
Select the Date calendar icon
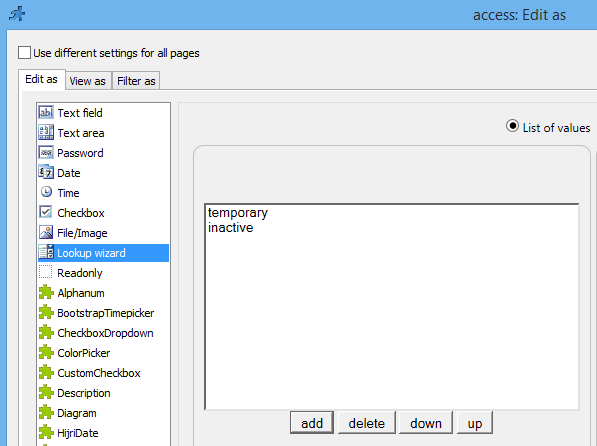(x=46, y=173)
